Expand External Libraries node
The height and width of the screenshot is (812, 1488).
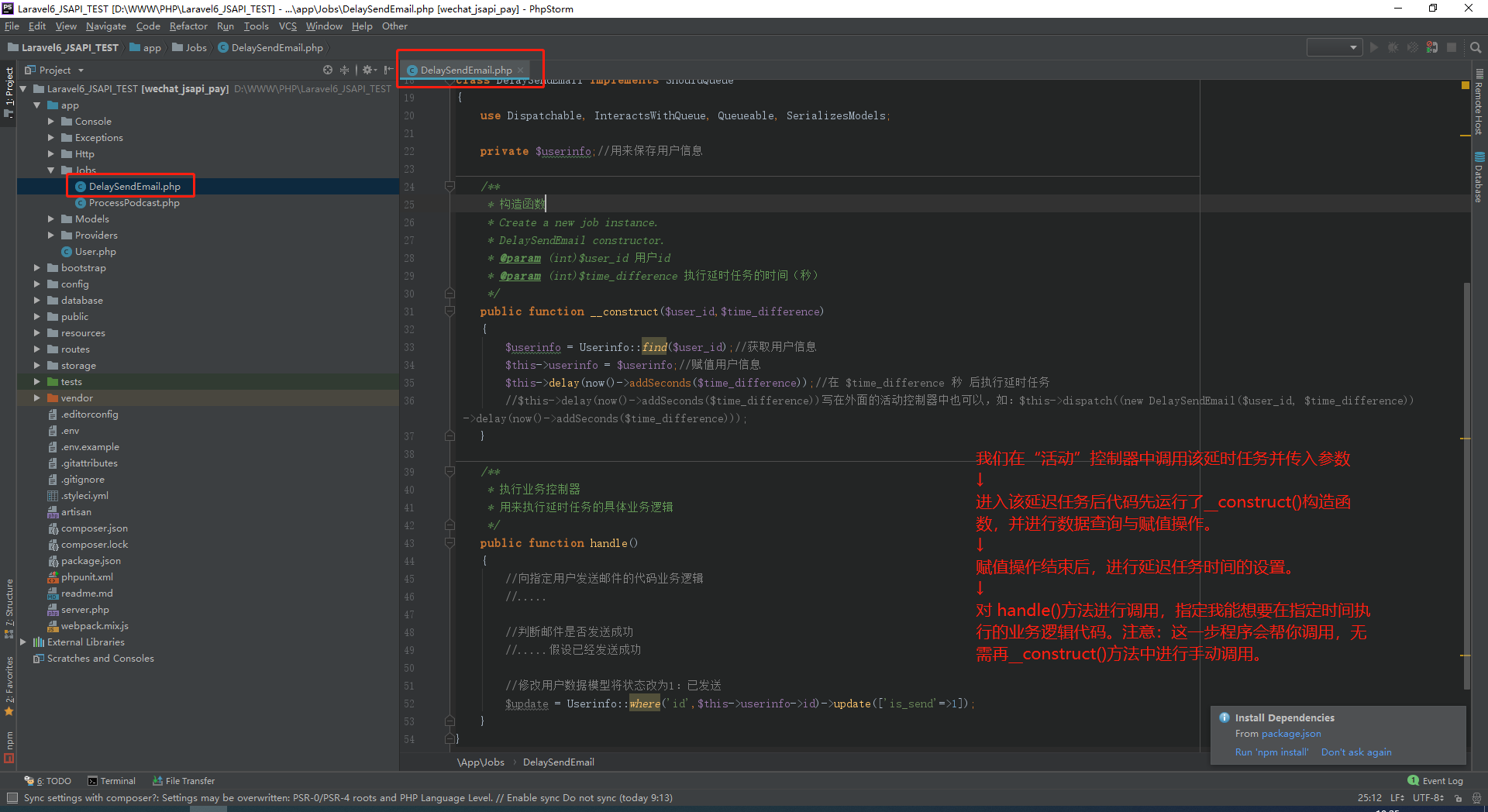coord(23,642)
